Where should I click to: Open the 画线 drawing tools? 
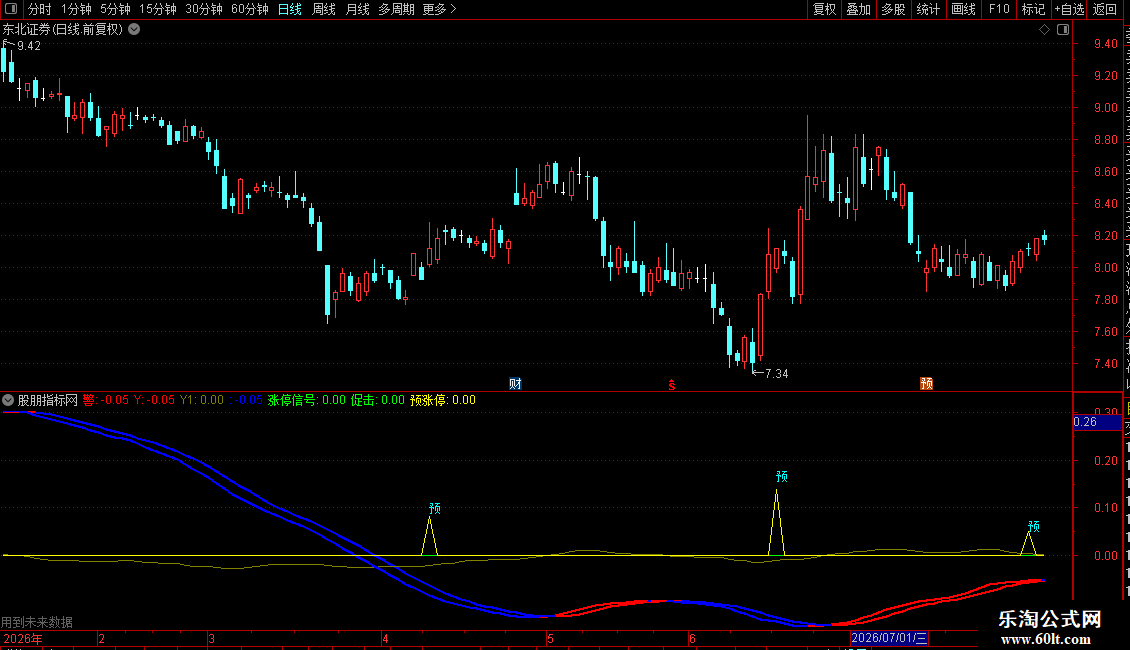pyautogui.click(x=964, y=9)
